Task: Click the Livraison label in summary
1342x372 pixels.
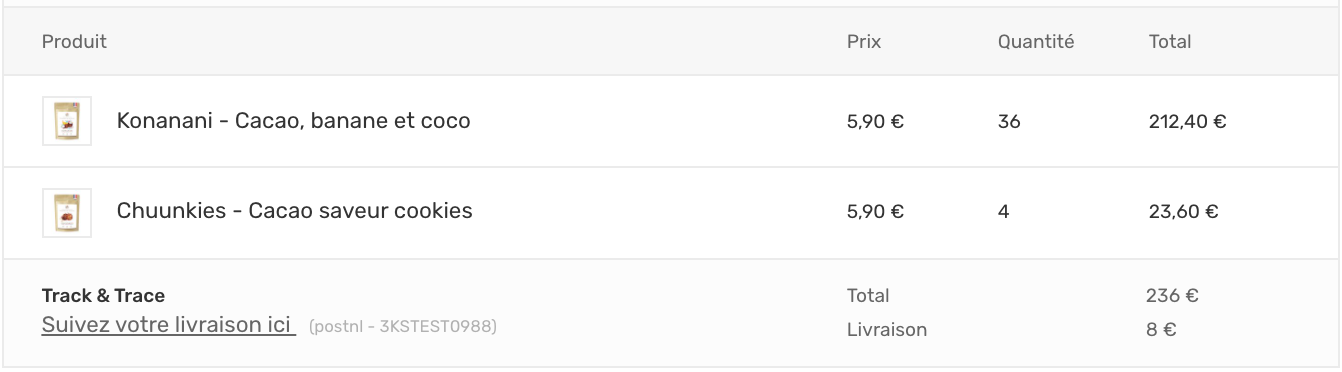Action: (887, 329)
